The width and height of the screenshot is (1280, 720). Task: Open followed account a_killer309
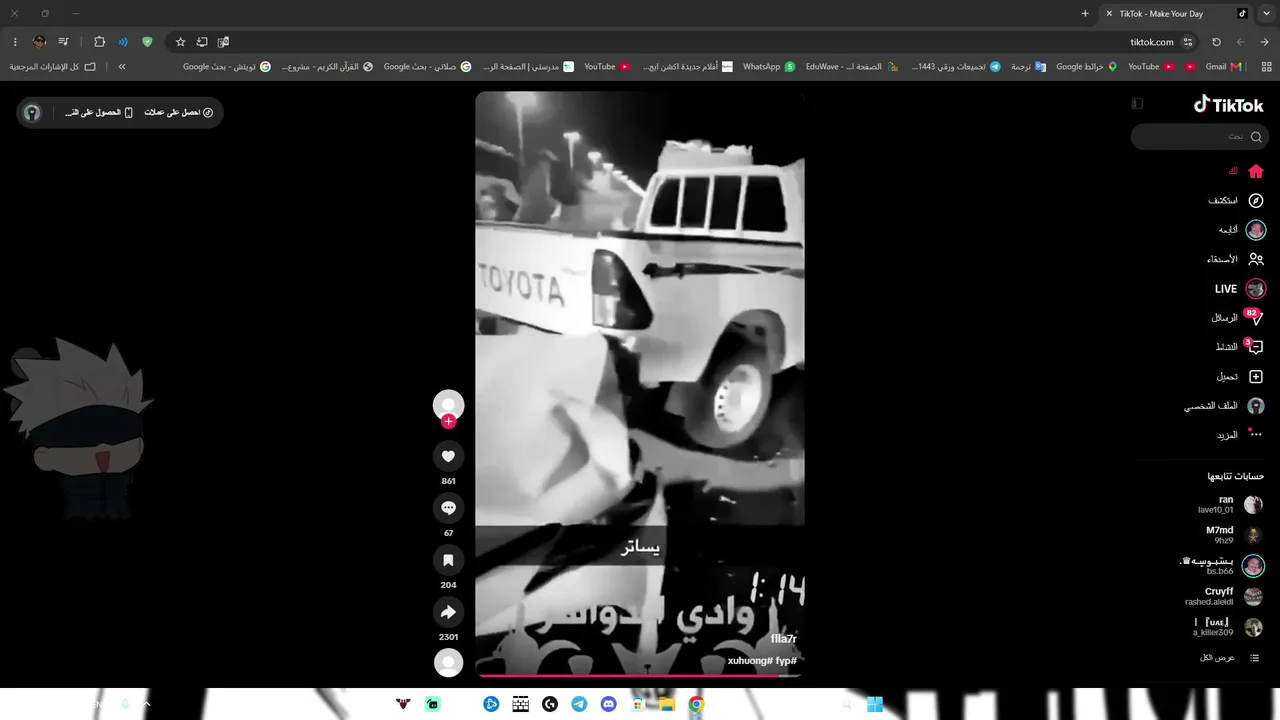click(x=1227, y=628)
